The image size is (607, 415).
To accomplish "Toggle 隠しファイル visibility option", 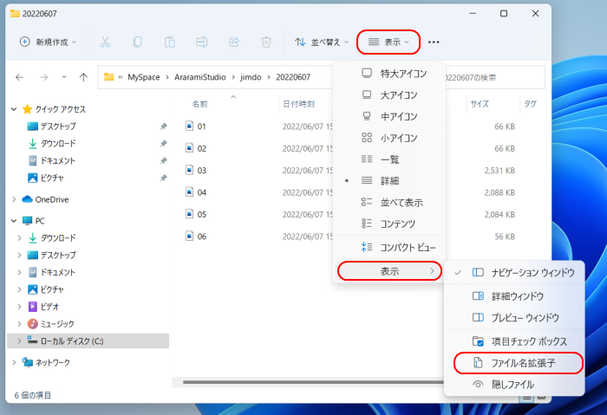I will [x=514, y=384].
